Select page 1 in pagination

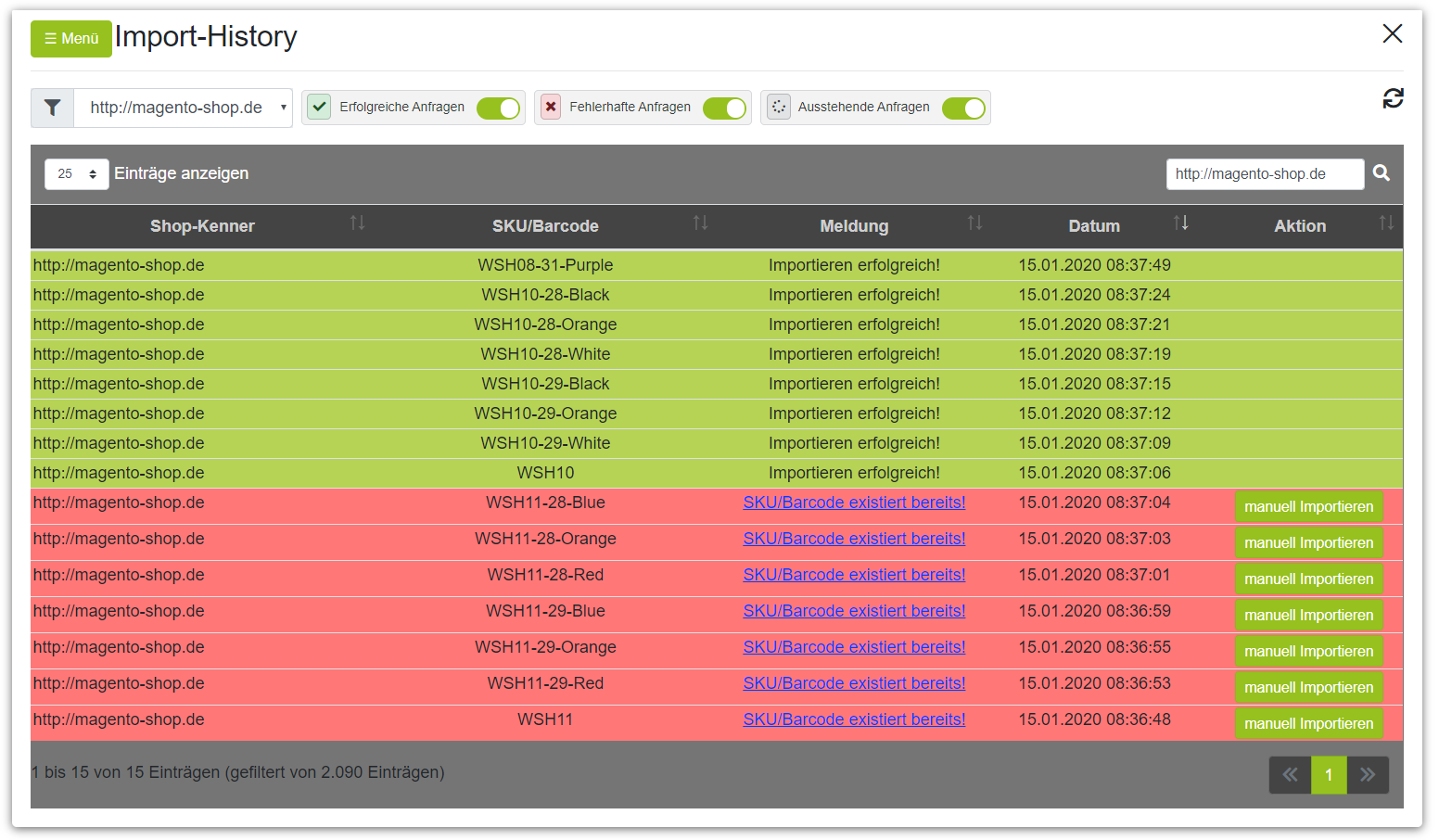1329,775
